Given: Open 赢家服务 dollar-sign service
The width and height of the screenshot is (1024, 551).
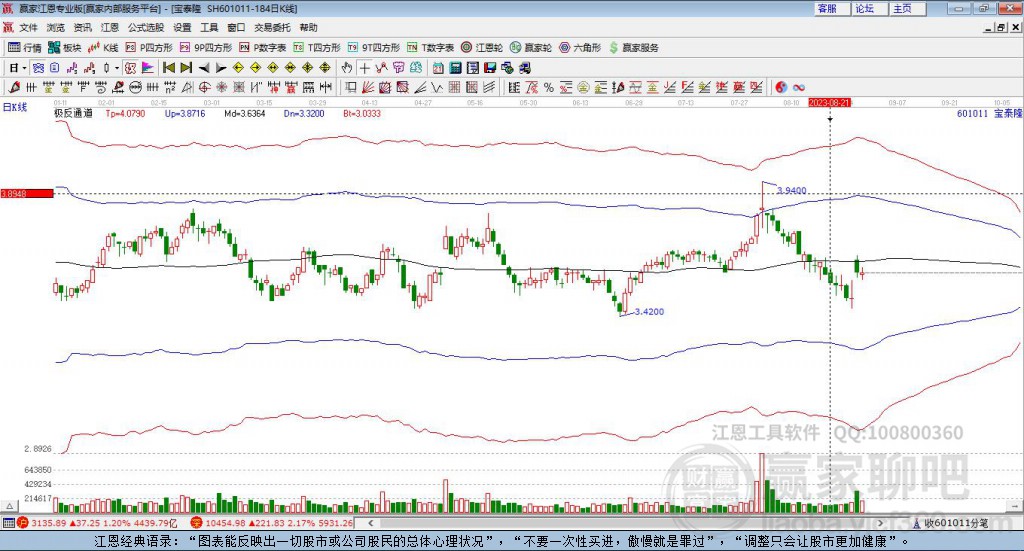Looking at the screenshot, I should coord(633,48).
